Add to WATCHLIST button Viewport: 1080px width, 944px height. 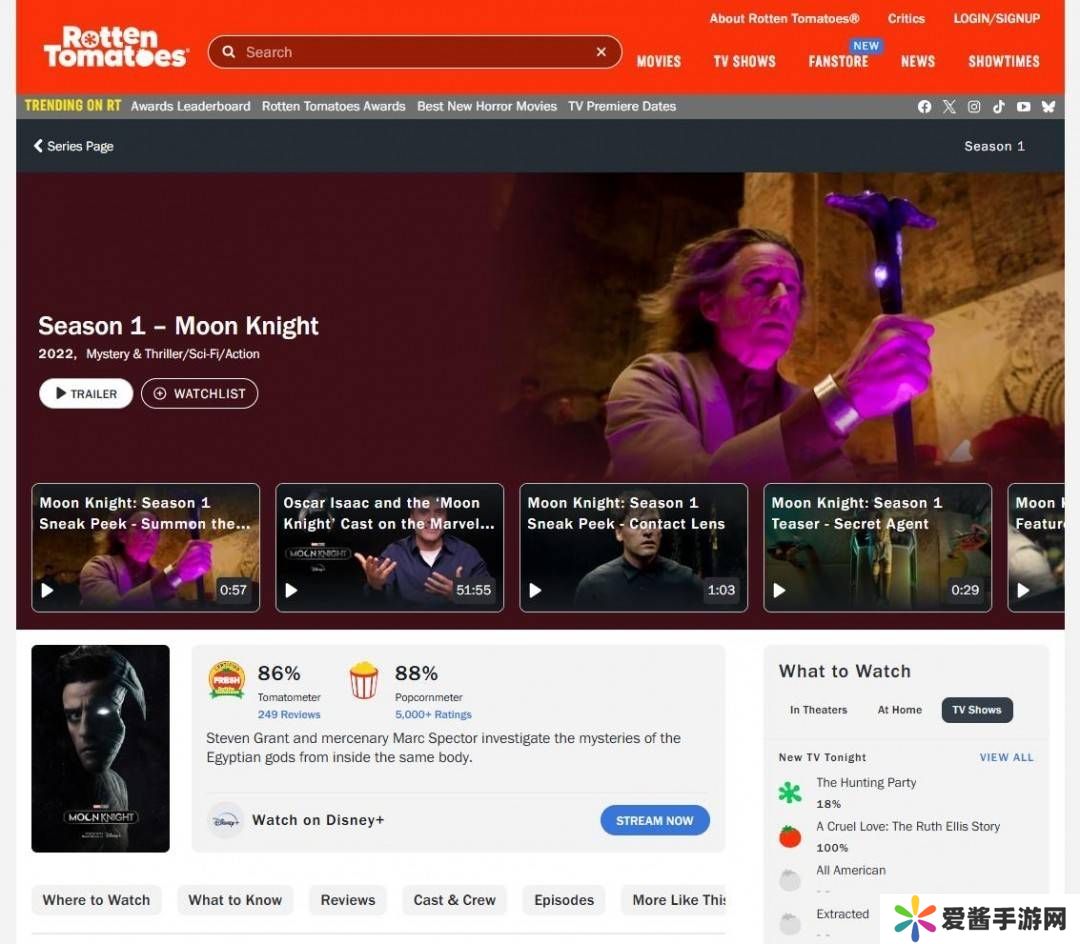(x=199, y=394)
